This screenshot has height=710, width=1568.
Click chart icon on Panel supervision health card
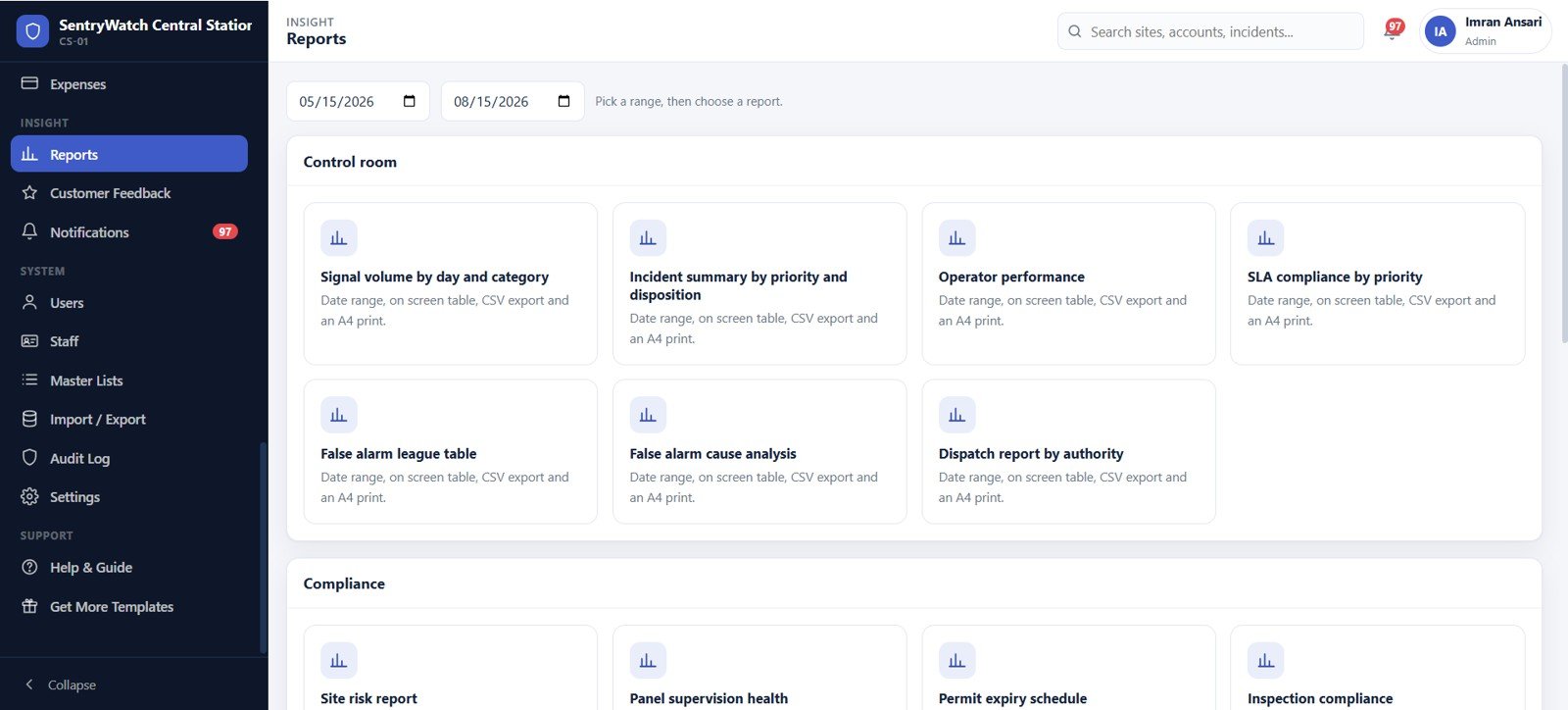pyautogui.click(x=648, y=661)
